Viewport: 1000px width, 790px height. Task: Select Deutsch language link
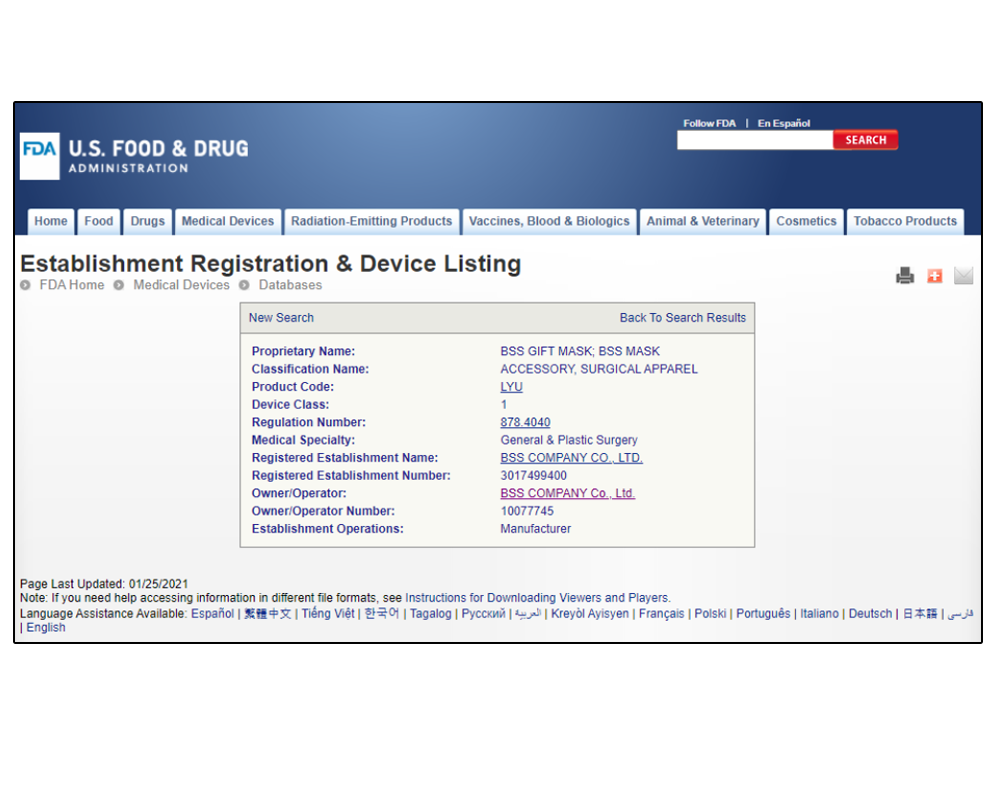871,613
